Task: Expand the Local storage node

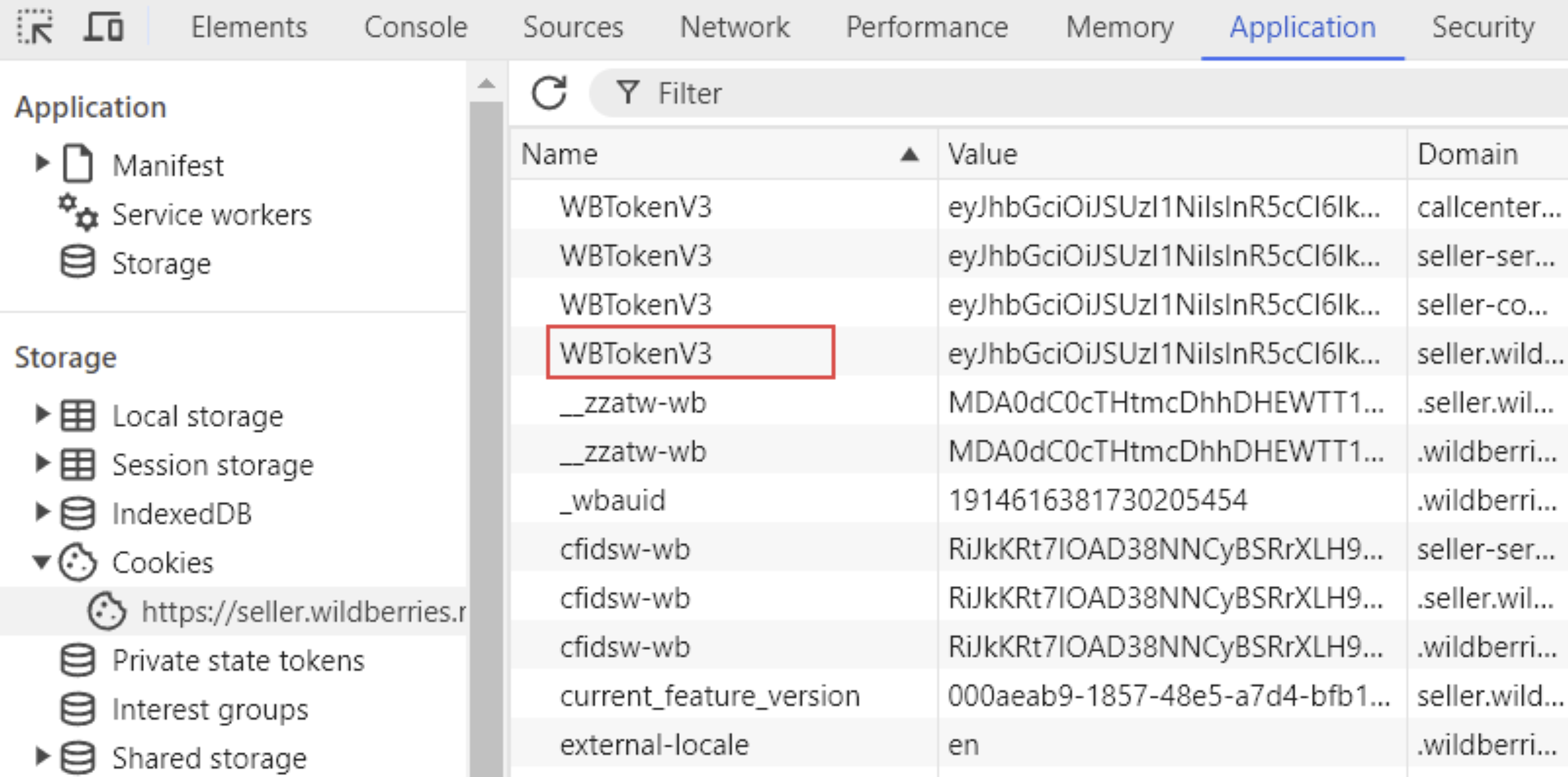Action: pos(42,414)
